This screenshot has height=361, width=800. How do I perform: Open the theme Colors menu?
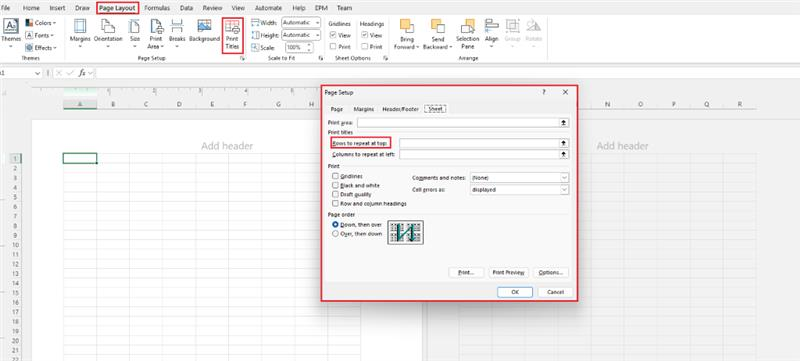click(x=40, y=23)
